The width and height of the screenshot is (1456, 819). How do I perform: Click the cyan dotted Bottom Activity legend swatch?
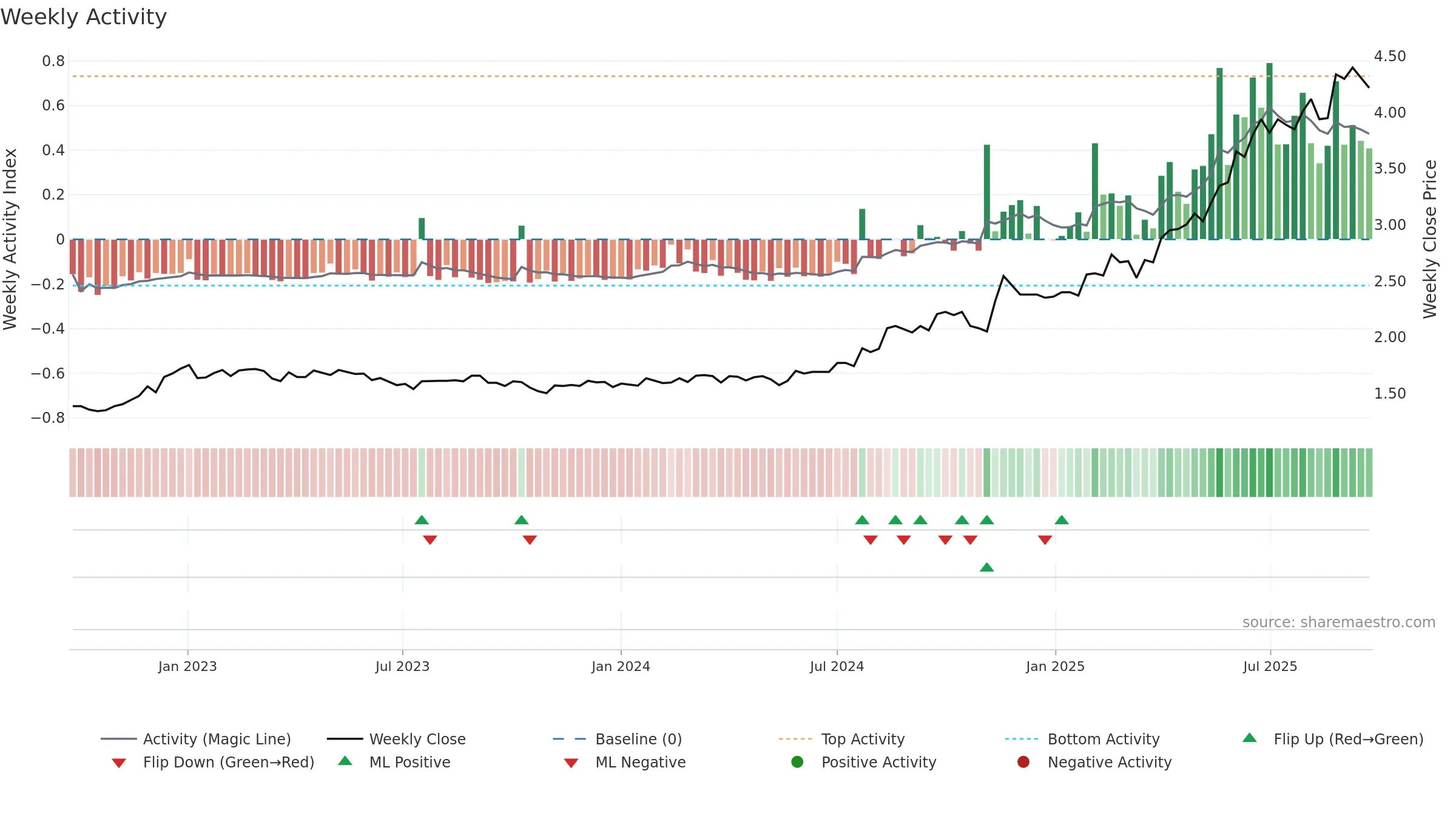(x=1022, y=739)
